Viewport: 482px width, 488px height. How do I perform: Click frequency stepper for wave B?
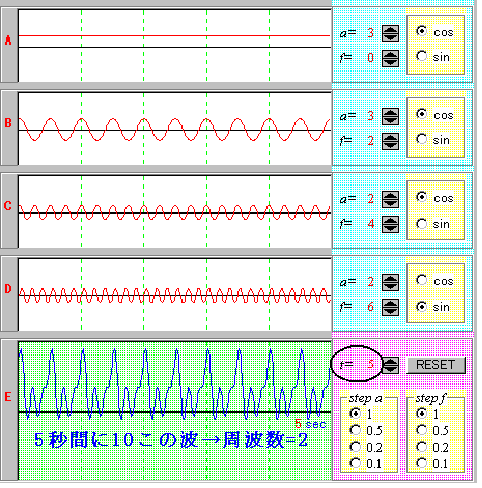[x=390, y=141]
